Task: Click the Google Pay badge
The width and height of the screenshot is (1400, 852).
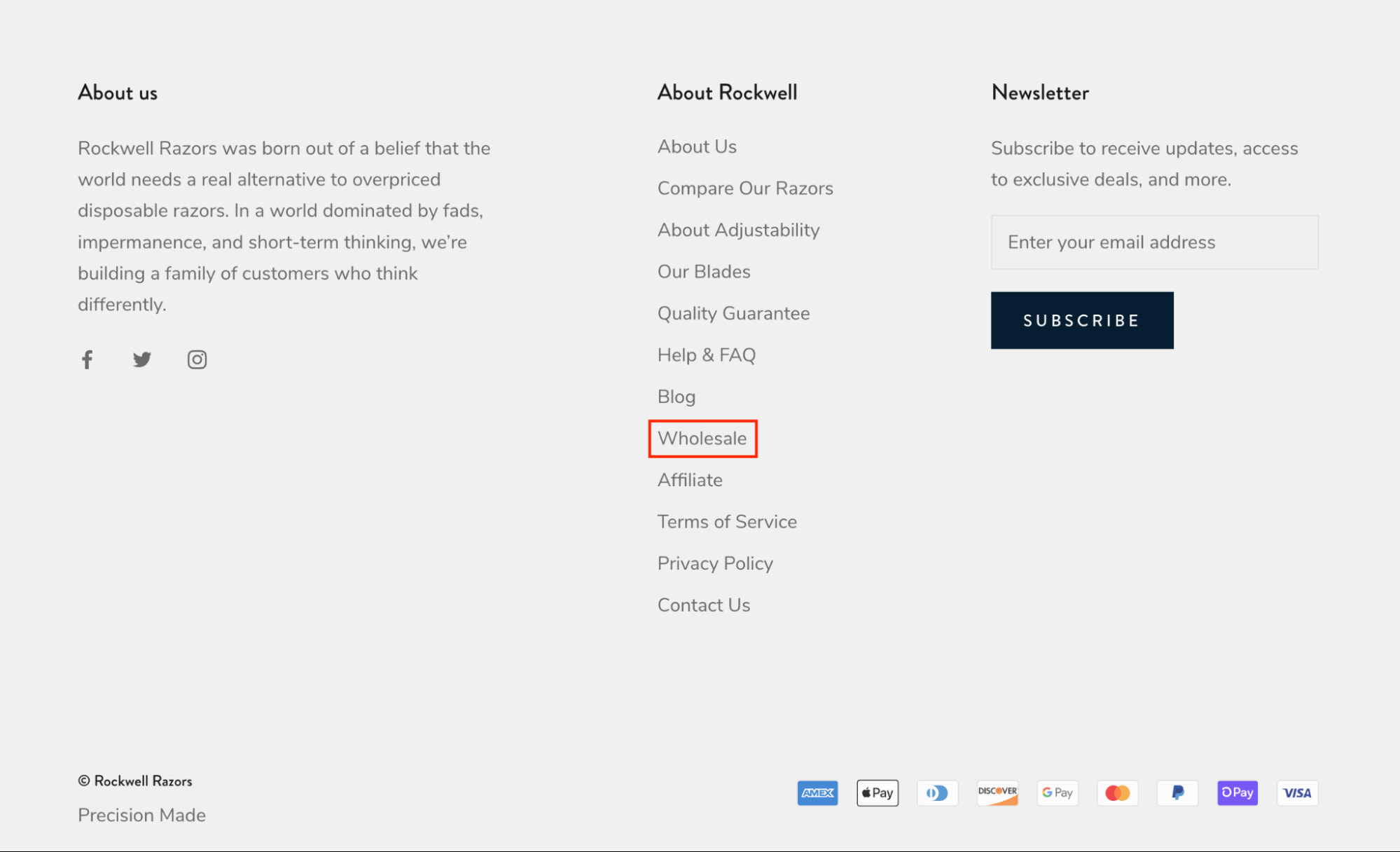Action: [x=1058, y=792]
